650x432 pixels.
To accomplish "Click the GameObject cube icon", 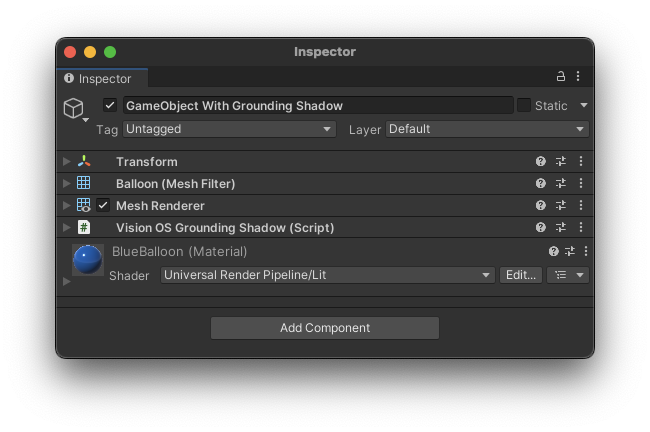I will click(74, 108).
